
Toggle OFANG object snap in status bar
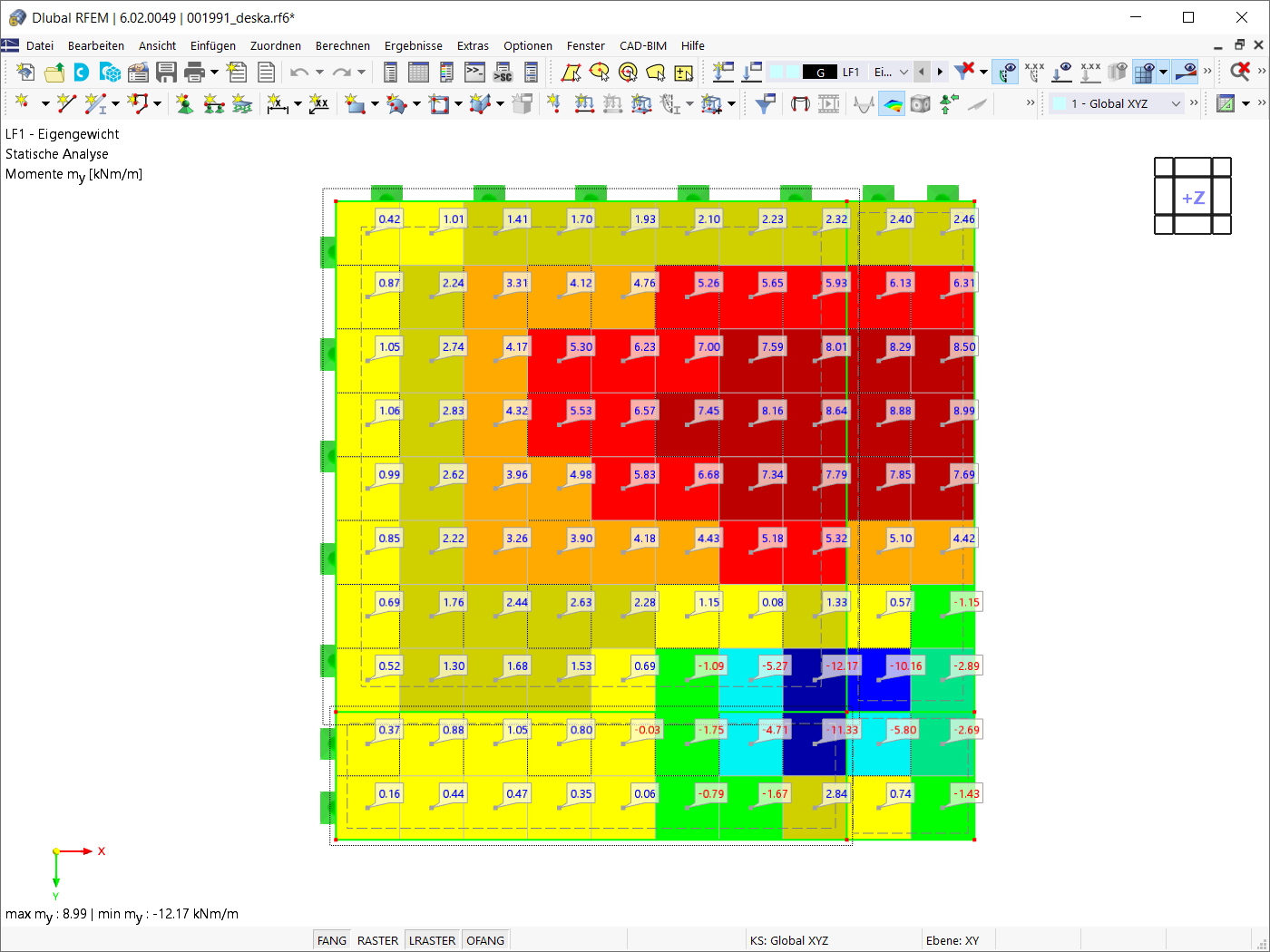[x=485, y=940]
